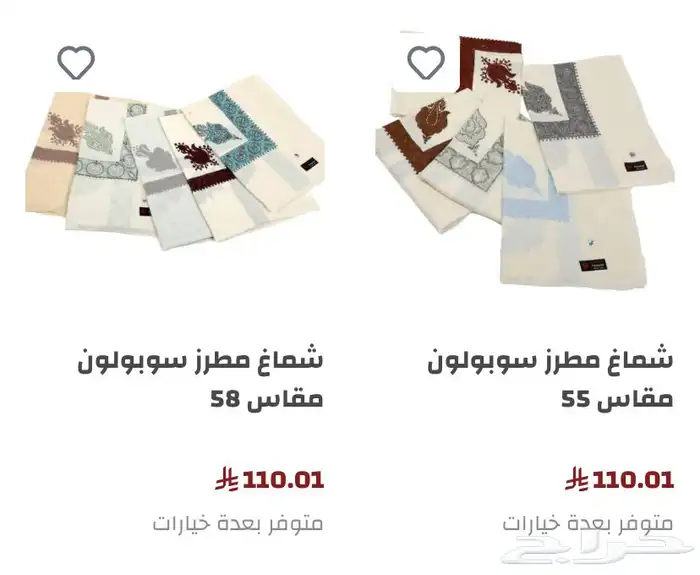Select the مقاس 55 size text
The width and height of the screenshot is (700, 575).
click(617, 398)
